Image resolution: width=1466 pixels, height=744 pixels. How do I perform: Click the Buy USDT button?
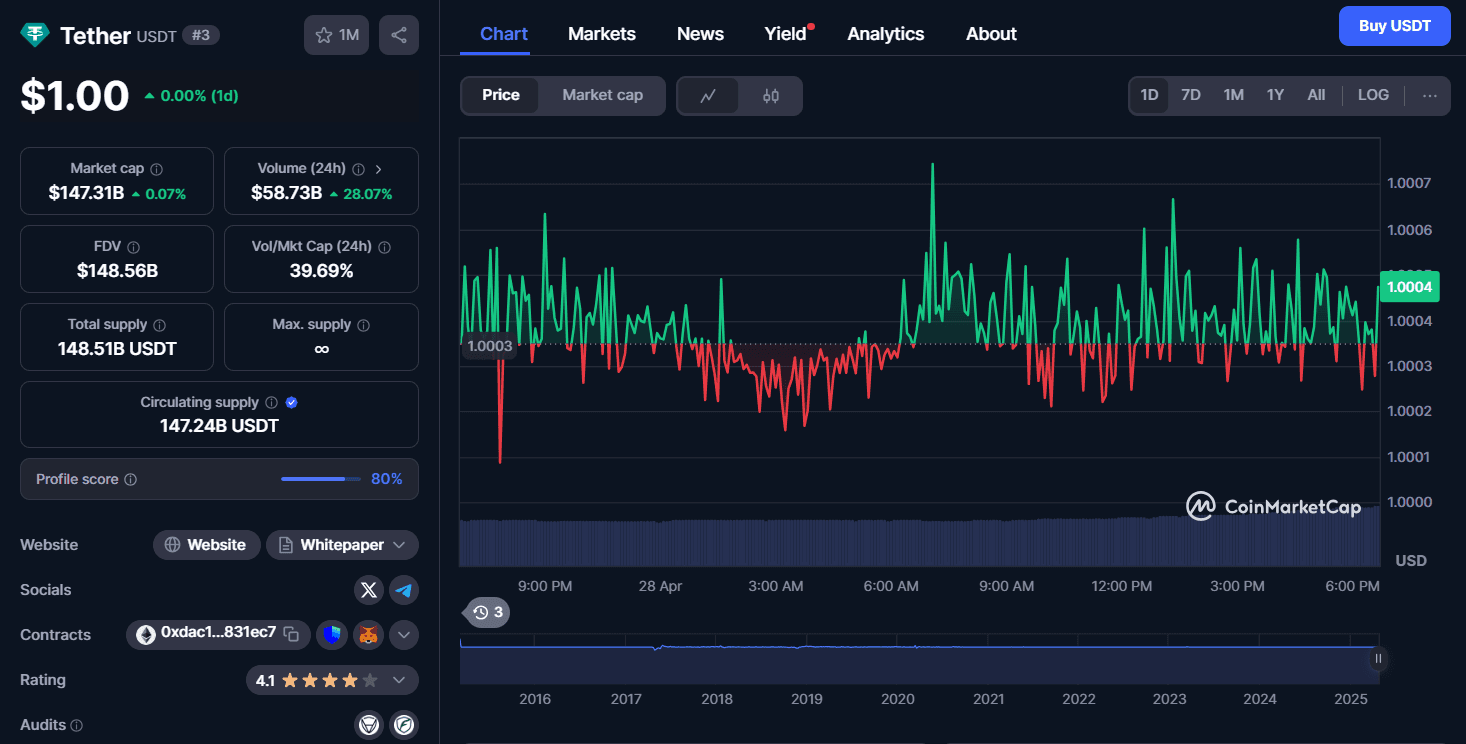(1395, 26)
